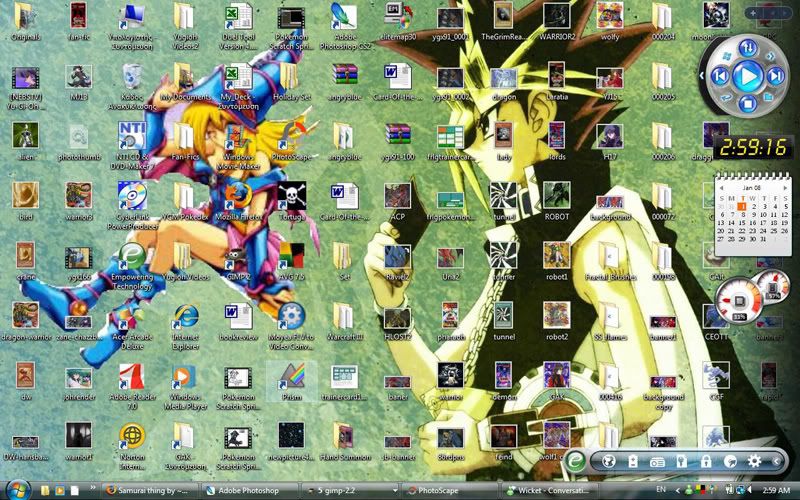
Task: Click the globe icon in the Acer dock
Action: pos(608,462)
